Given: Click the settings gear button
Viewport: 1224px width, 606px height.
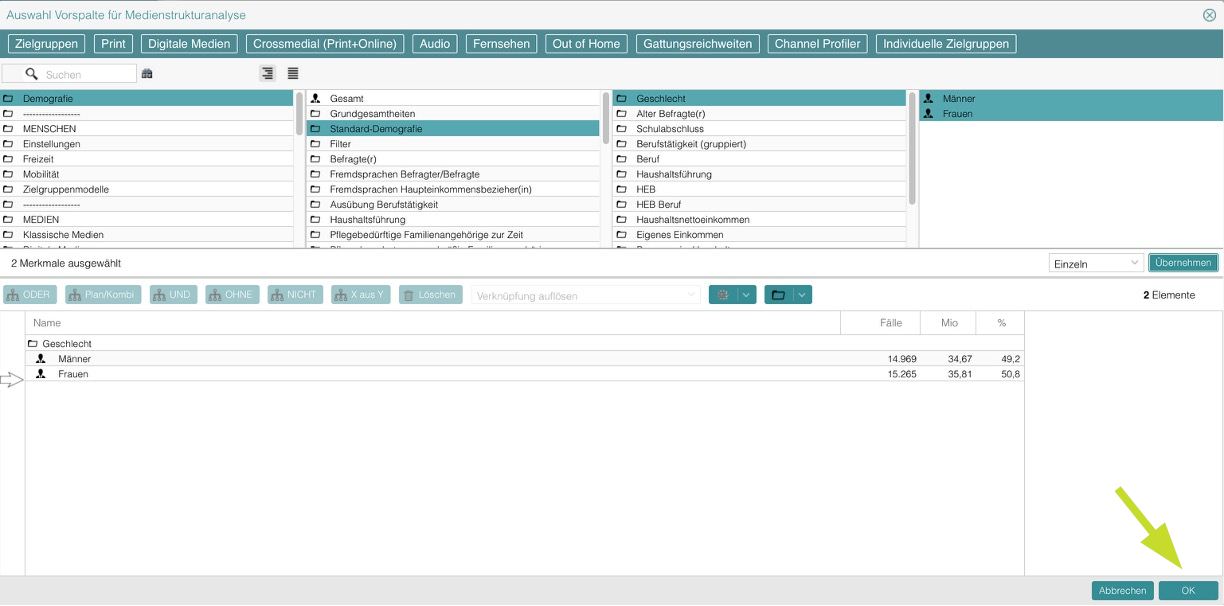Looking at the screenshot, I should [722, 295].
